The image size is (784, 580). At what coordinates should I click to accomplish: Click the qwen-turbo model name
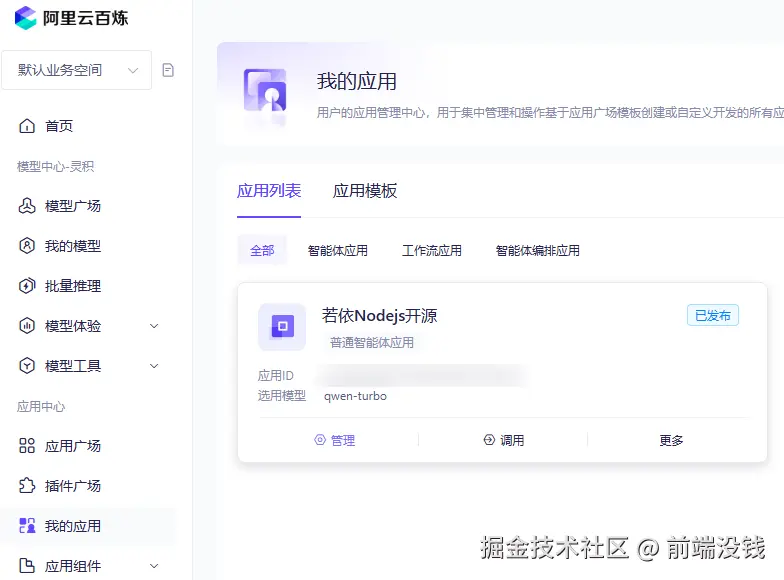tap(355, 396)
